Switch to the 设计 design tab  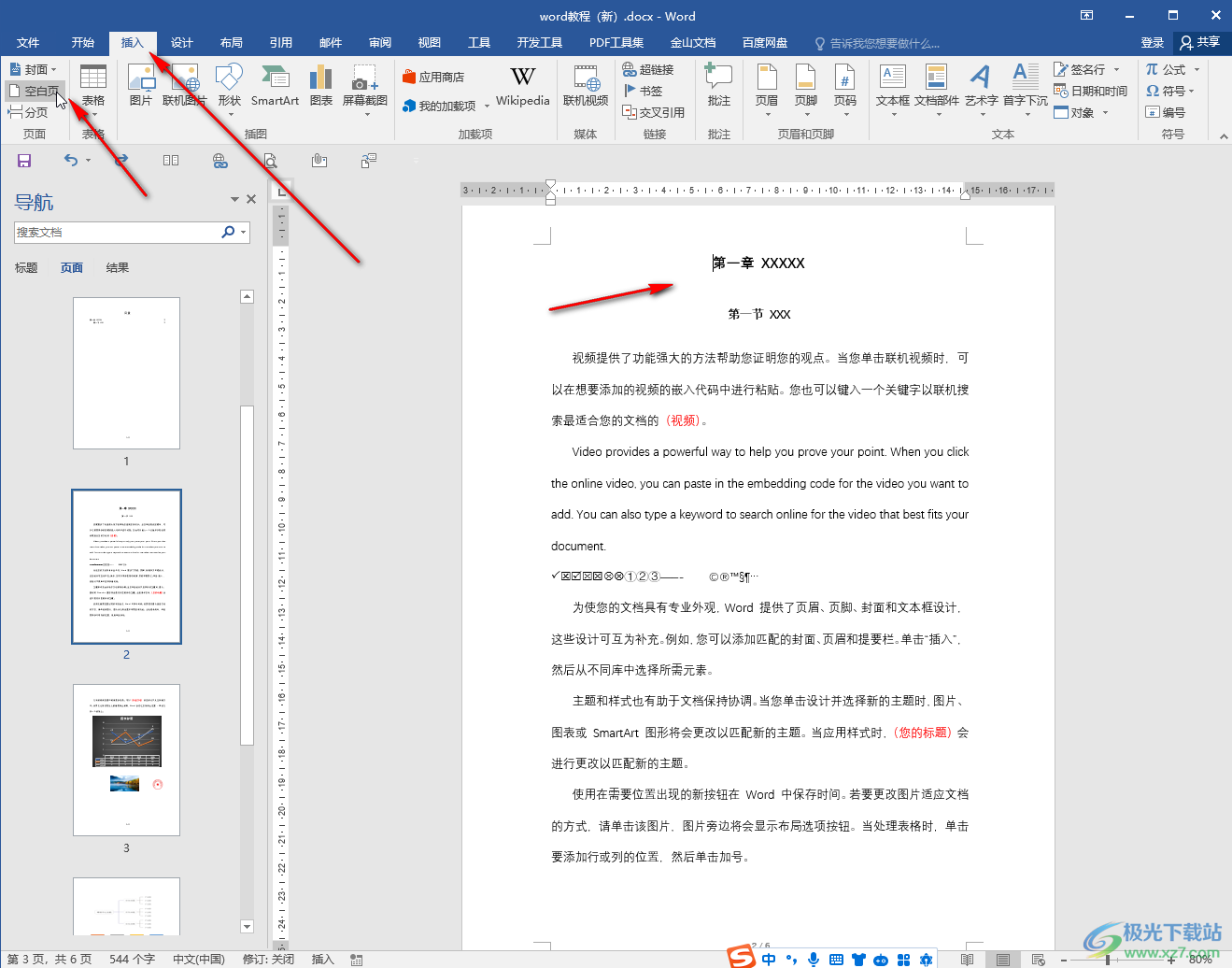tap(182, 43)
